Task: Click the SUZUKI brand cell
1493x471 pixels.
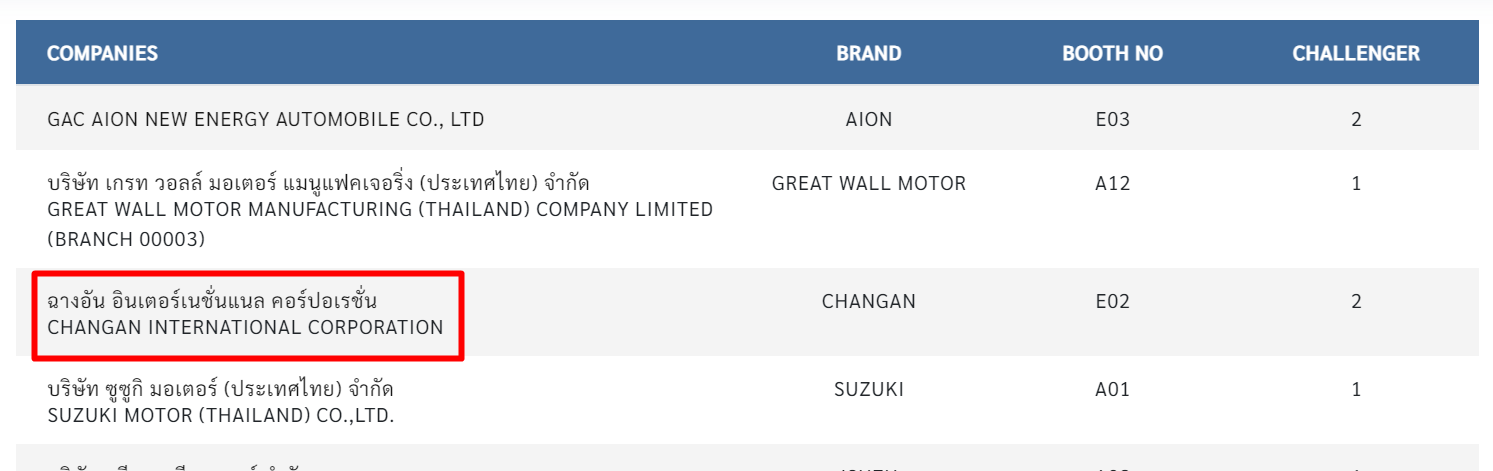Action: pos(869,389)
